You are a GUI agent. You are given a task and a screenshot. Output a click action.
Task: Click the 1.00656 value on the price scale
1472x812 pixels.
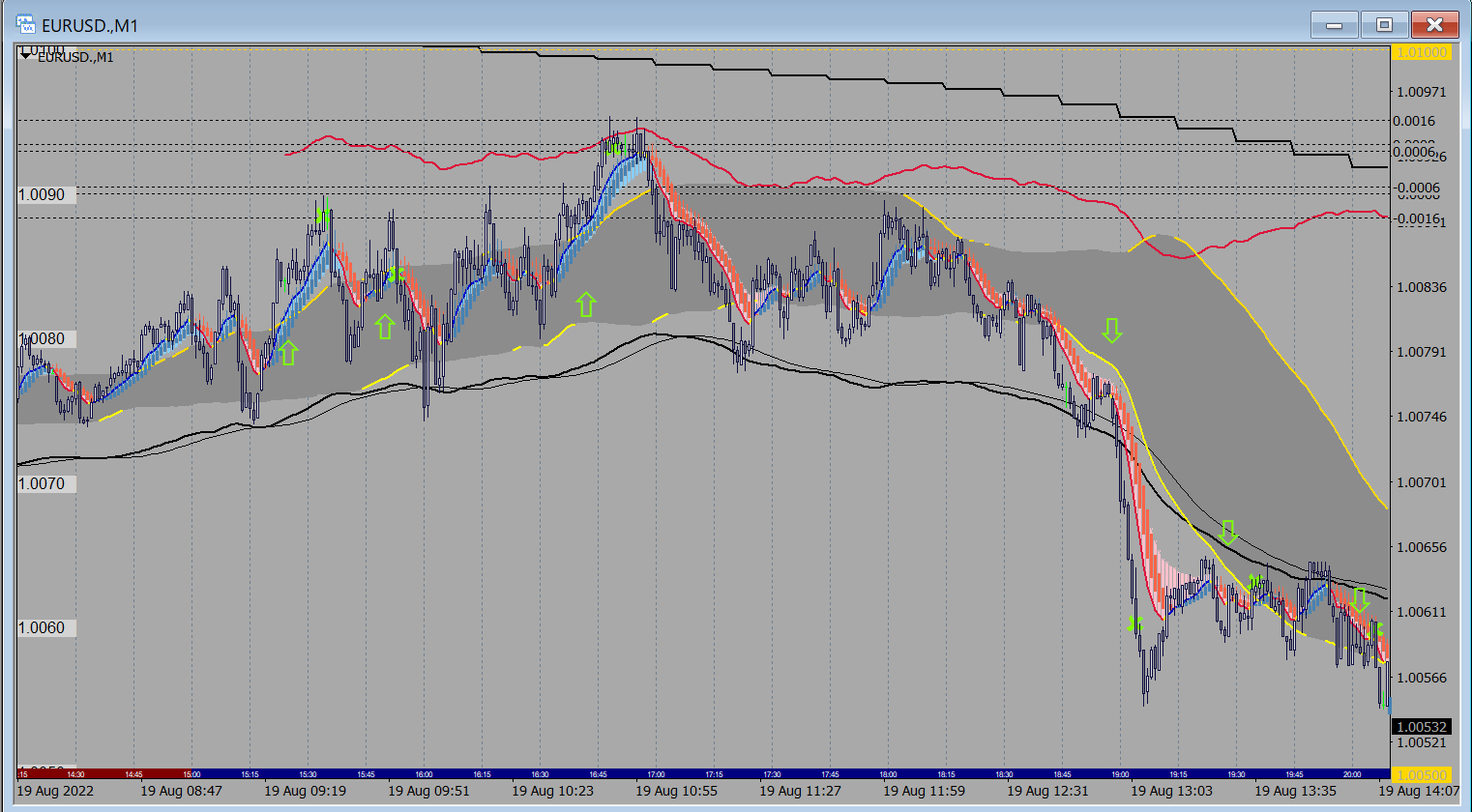point(1421,547)
